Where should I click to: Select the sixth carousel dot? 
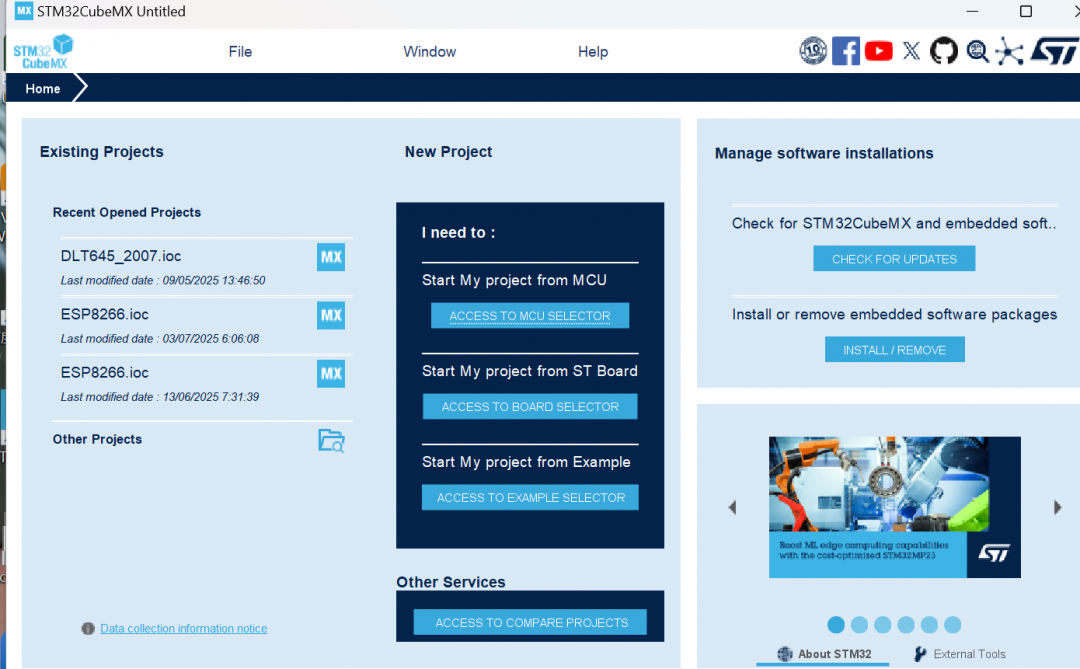point(953,625)
